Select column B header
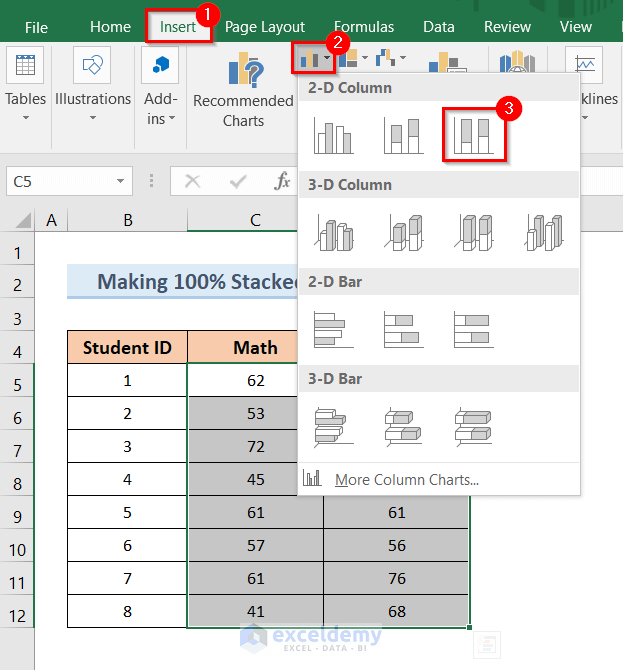 127,220
